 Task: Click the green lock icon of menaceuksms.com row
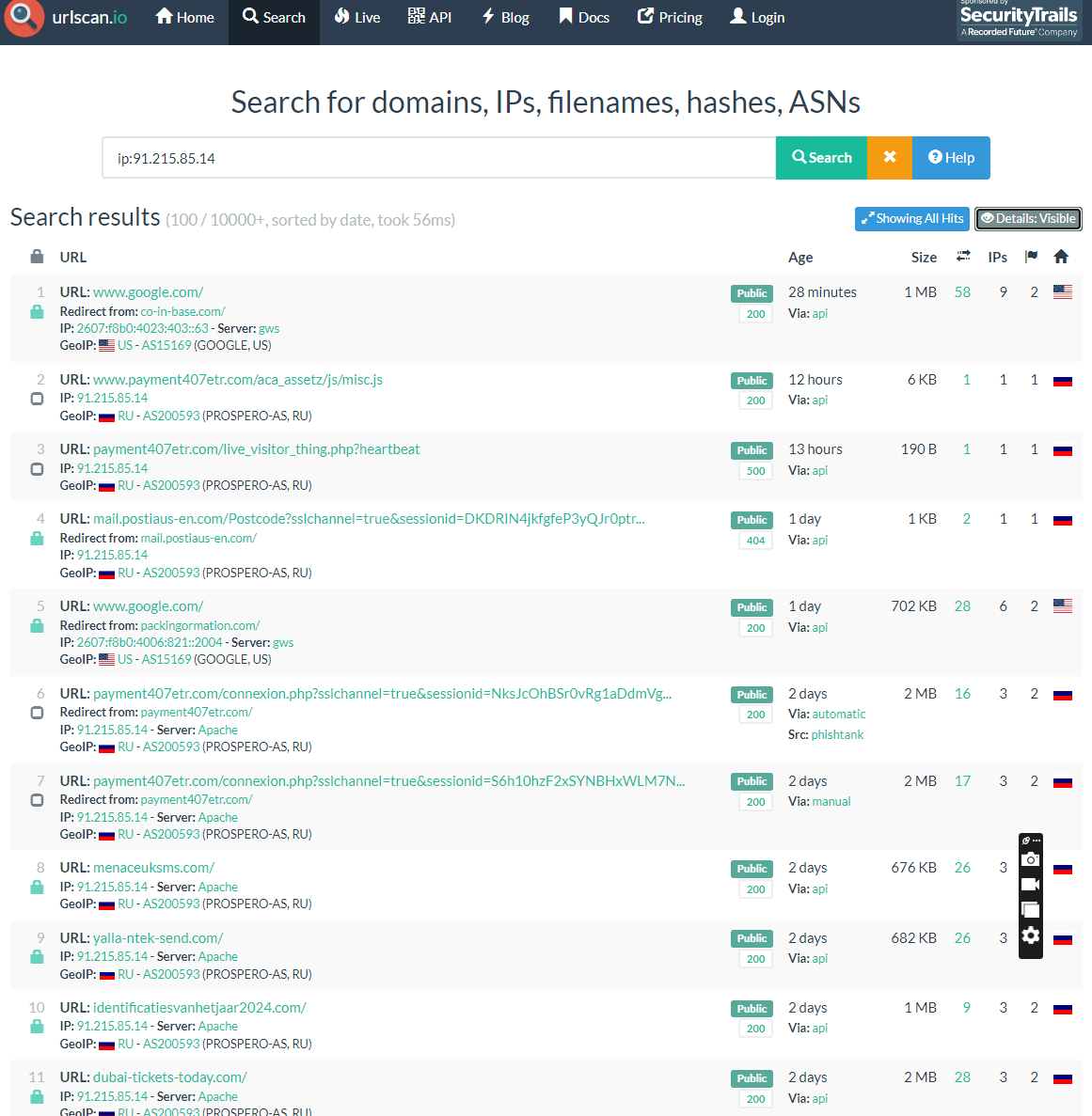click(x=37, y=888)
